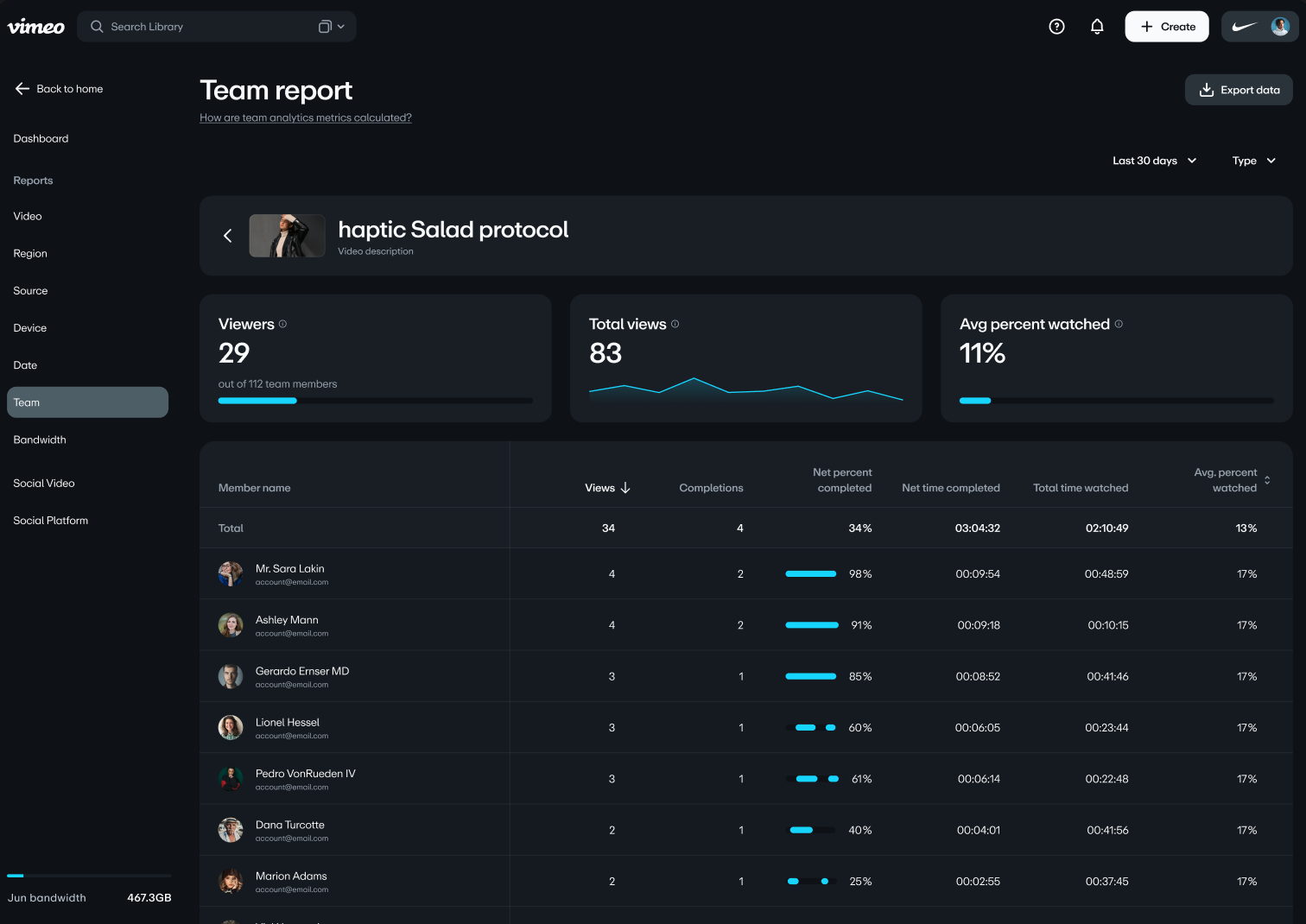Screen dimensions: 1306x924
Task: Select Region in the Reports sidebar
Action: pos(30,253)
